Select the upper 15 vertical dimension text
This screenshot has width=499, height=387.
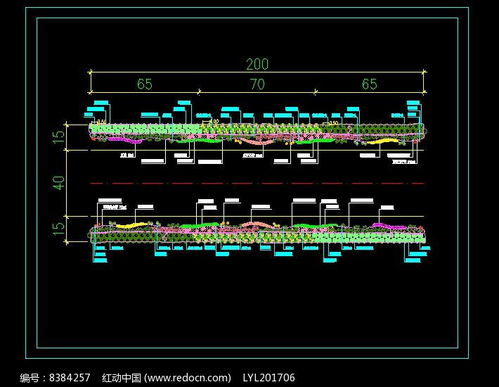[x=58, y=137]
